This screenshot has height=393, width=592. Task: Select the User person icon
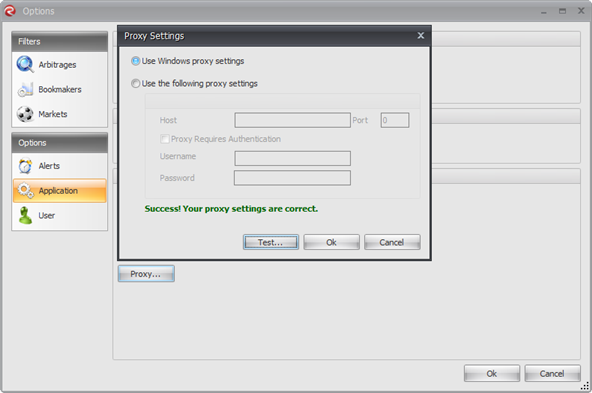tap(25, 215)
